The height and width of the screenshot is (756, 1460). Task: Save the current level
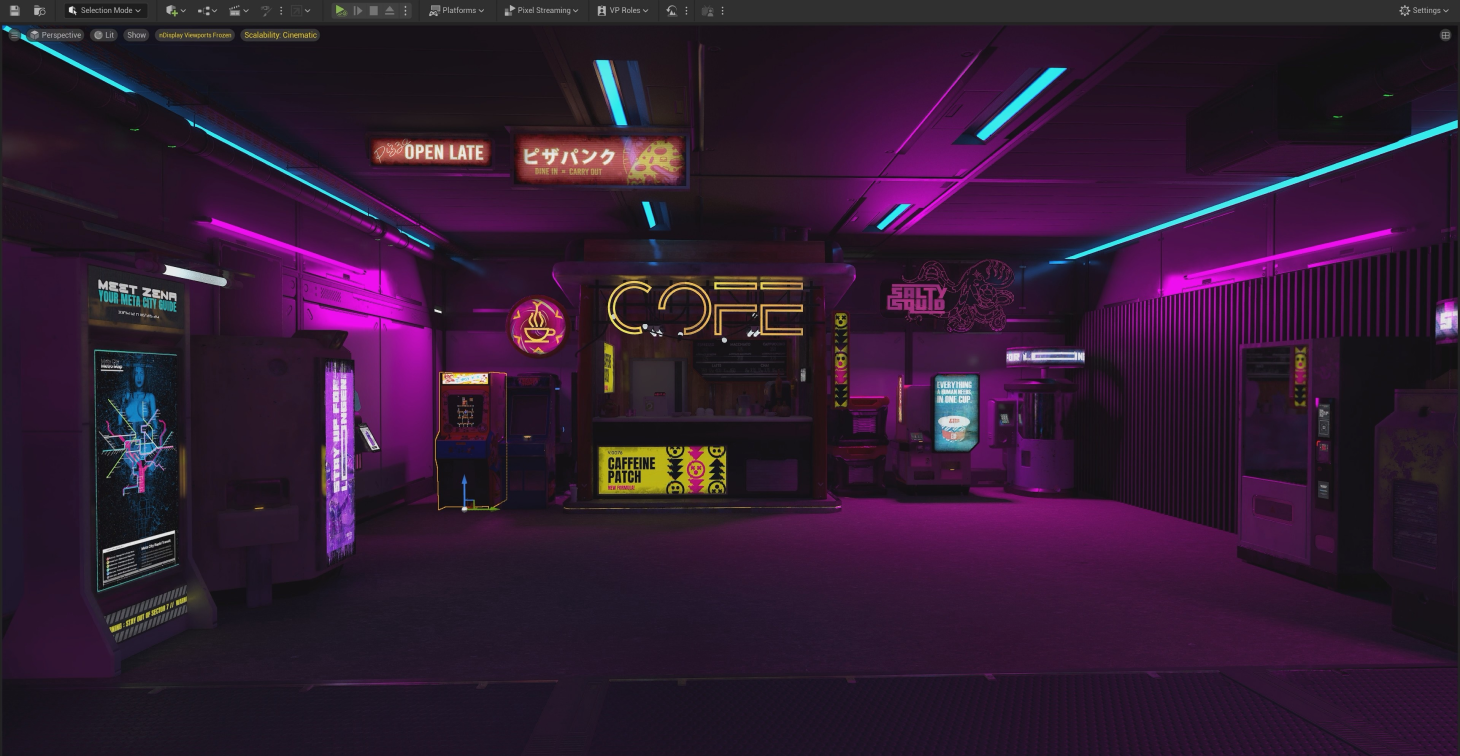[14, 10]
